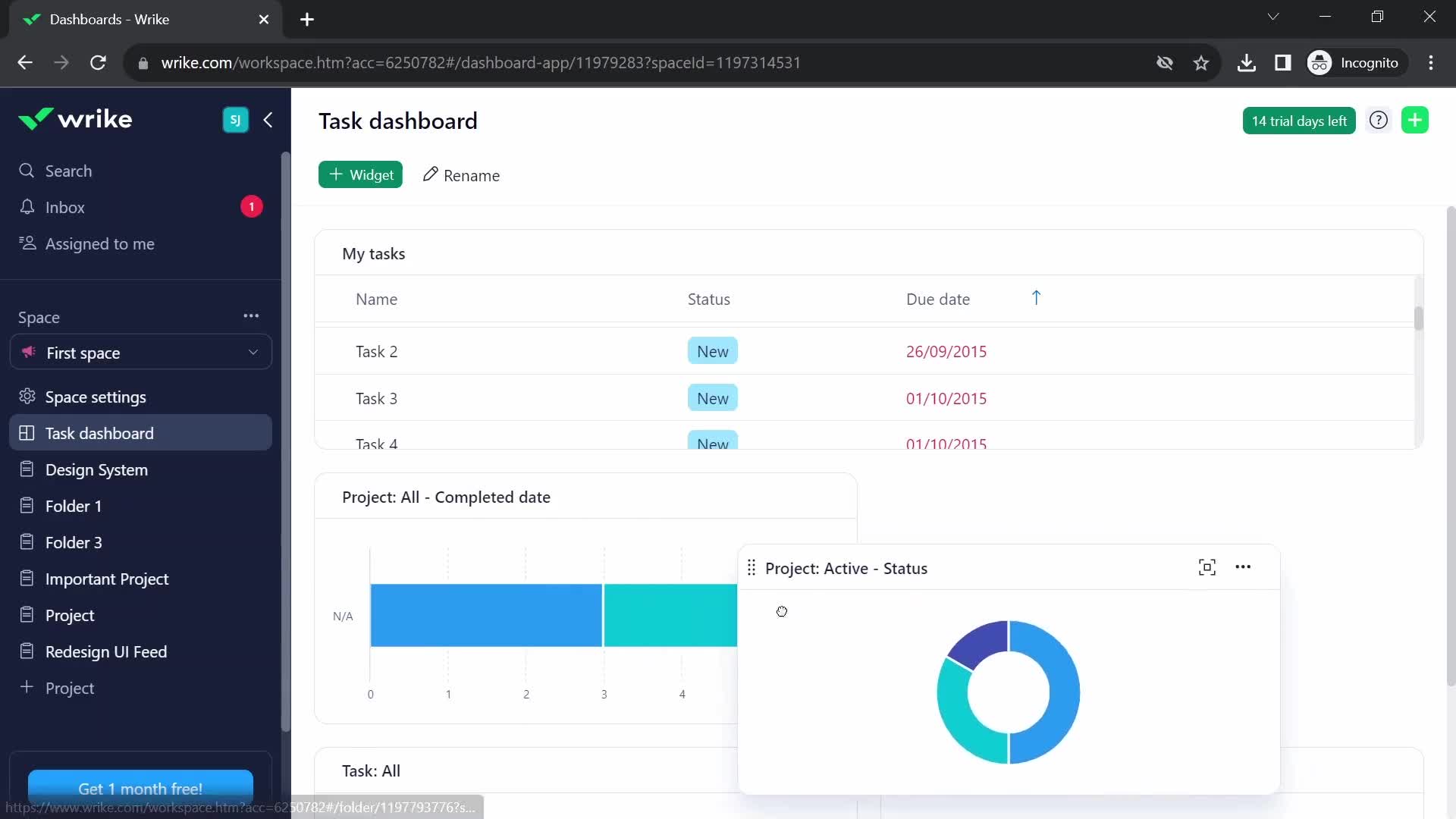Screen dimensions: 1456x819
Task: Click the Folder 1 icon
Action: pyautogui.click(x=27, y=505)
